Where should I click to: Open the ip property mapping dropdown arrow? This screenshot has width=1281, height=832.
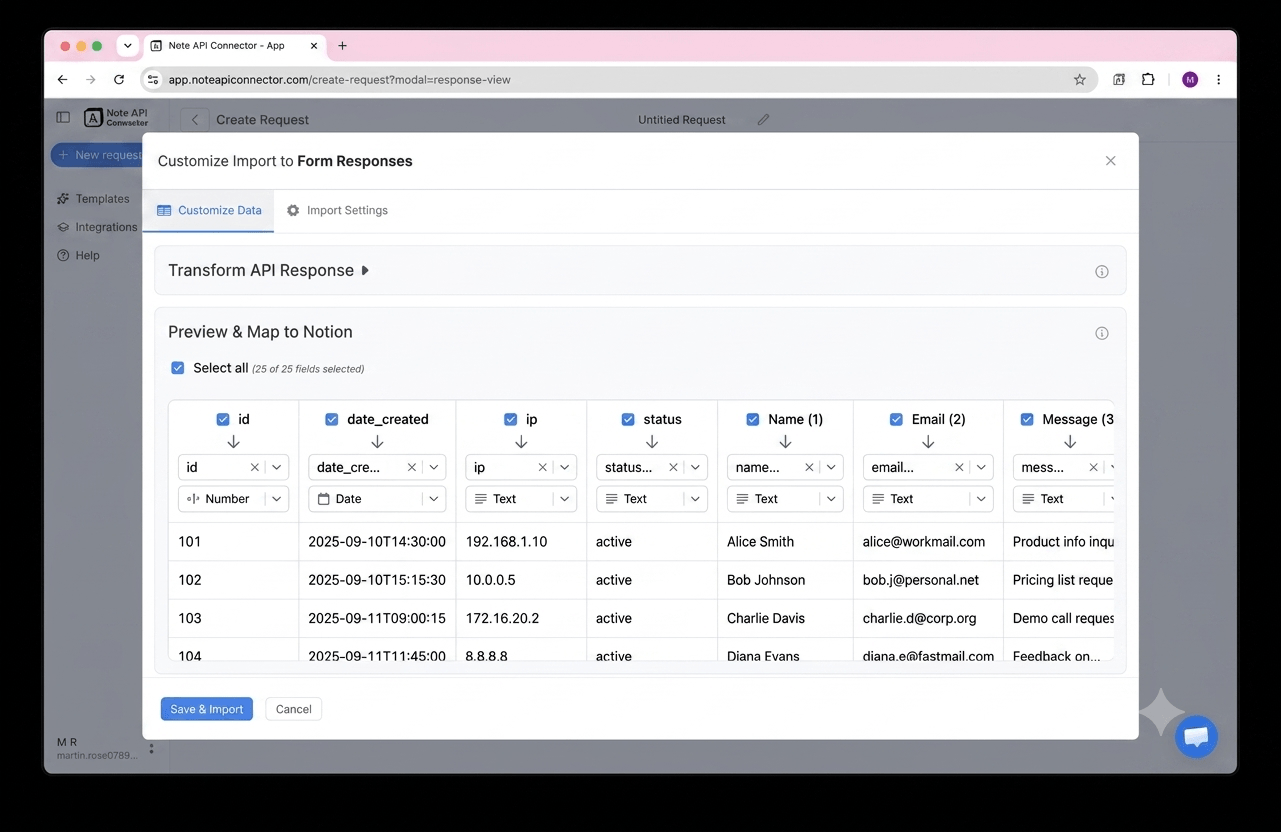coord(565,467)
